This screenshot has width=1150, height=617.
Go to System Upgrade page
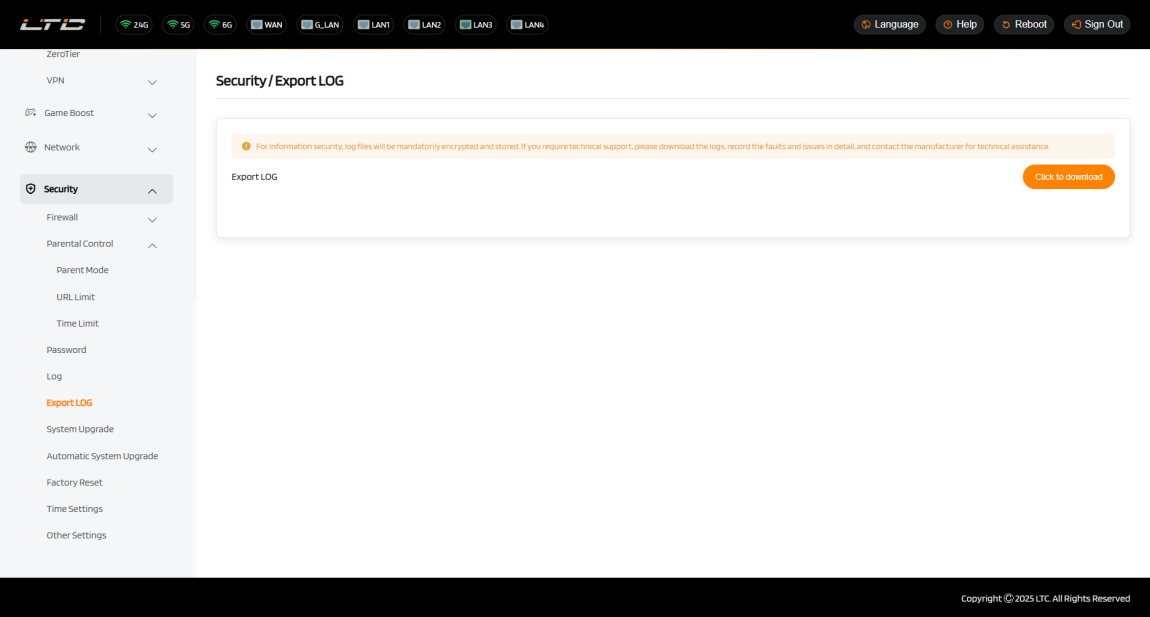tap(80, 429)
